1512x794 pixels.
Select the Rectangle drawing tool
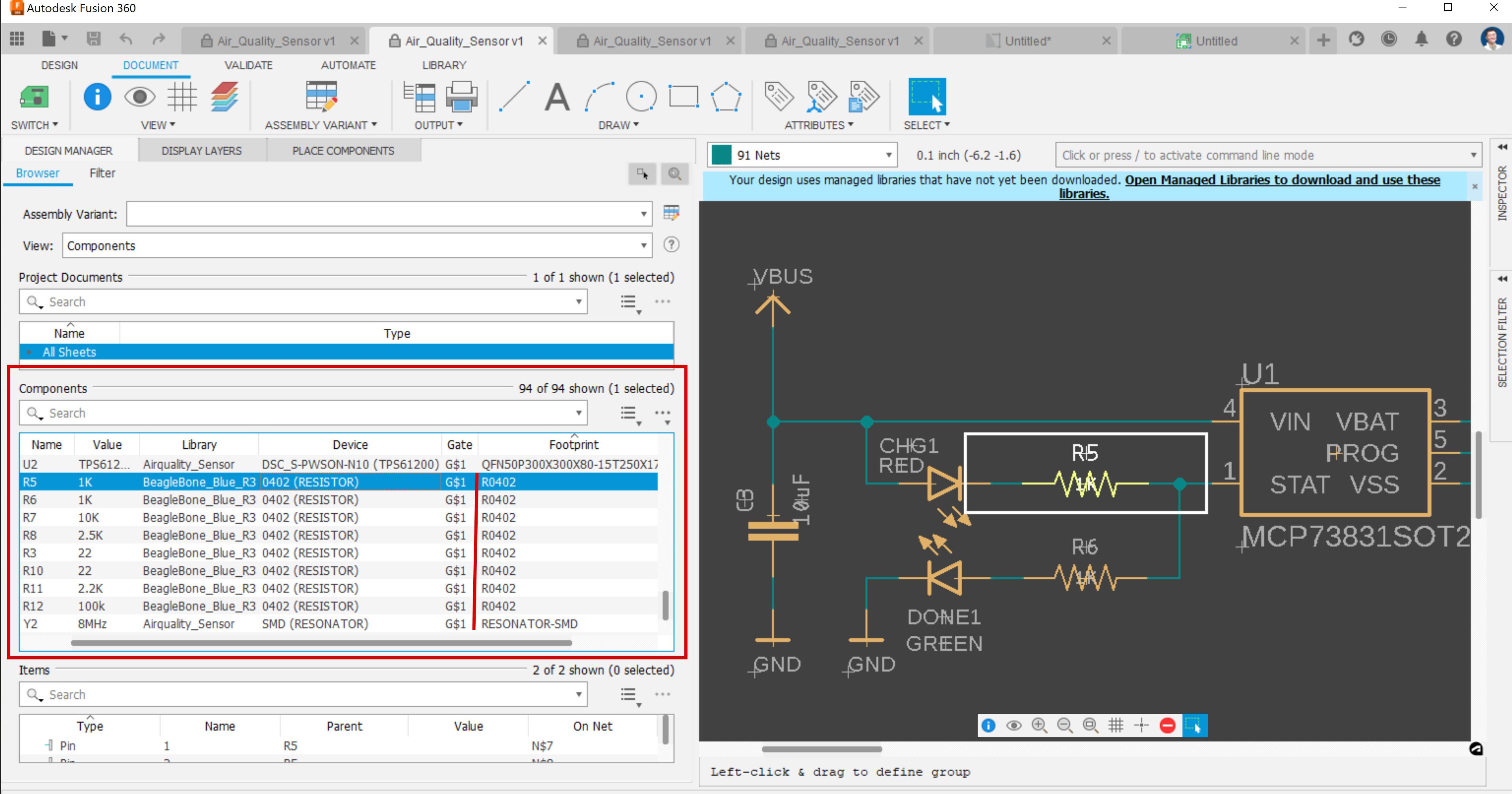click(x=683, y=97)
